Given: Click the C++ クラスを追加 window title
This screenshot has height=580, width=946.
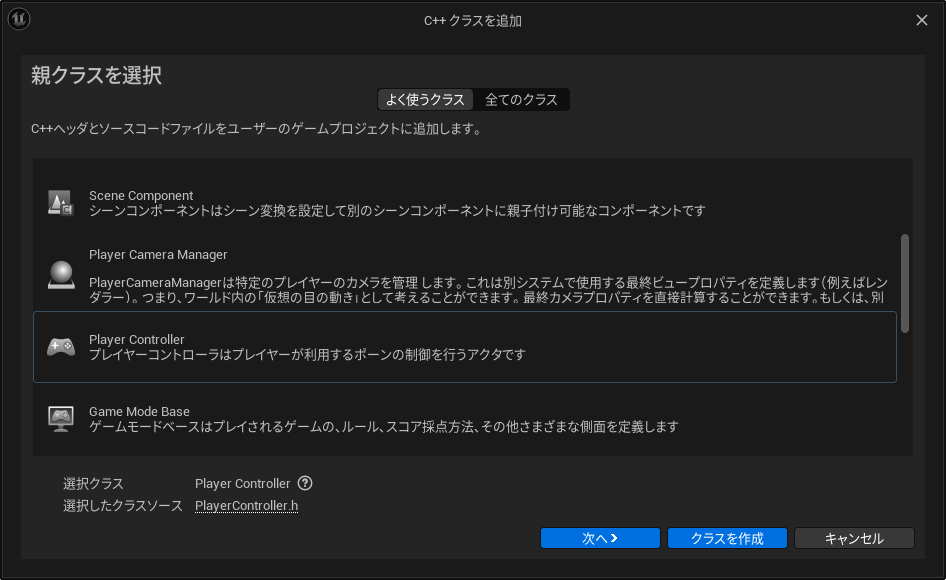Looking at the screenshot, I should (473, 21).
